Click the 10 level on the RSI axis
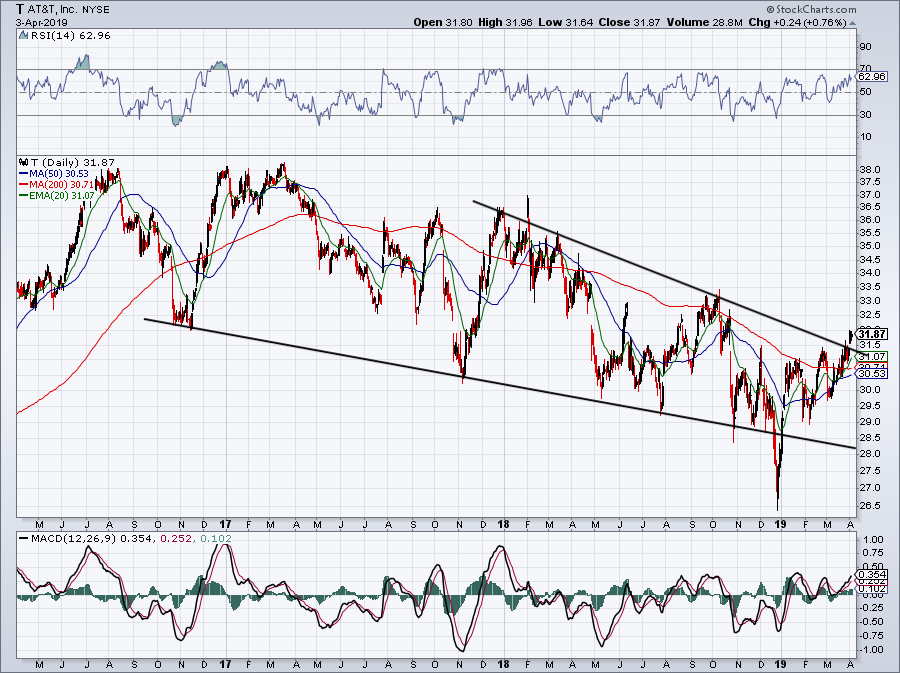900x673 pixels. (x=866, y=137)
